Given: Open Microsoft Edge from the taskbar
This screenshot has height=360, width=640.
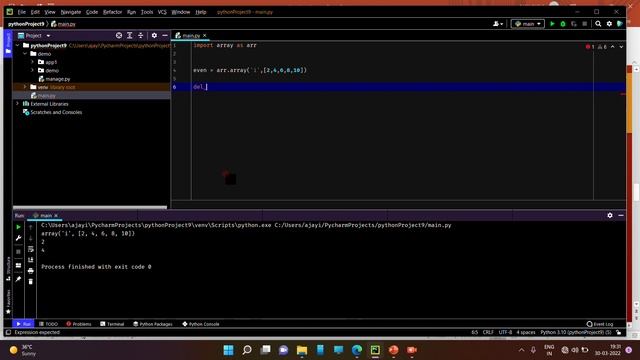Looking at the screenshot, I should (357, 350).
